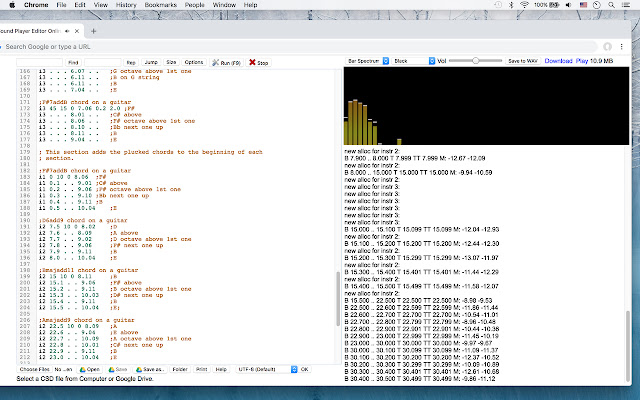Click the Run (F9) button
Viewport: 640px width, 400px height.
coord(227,62)
